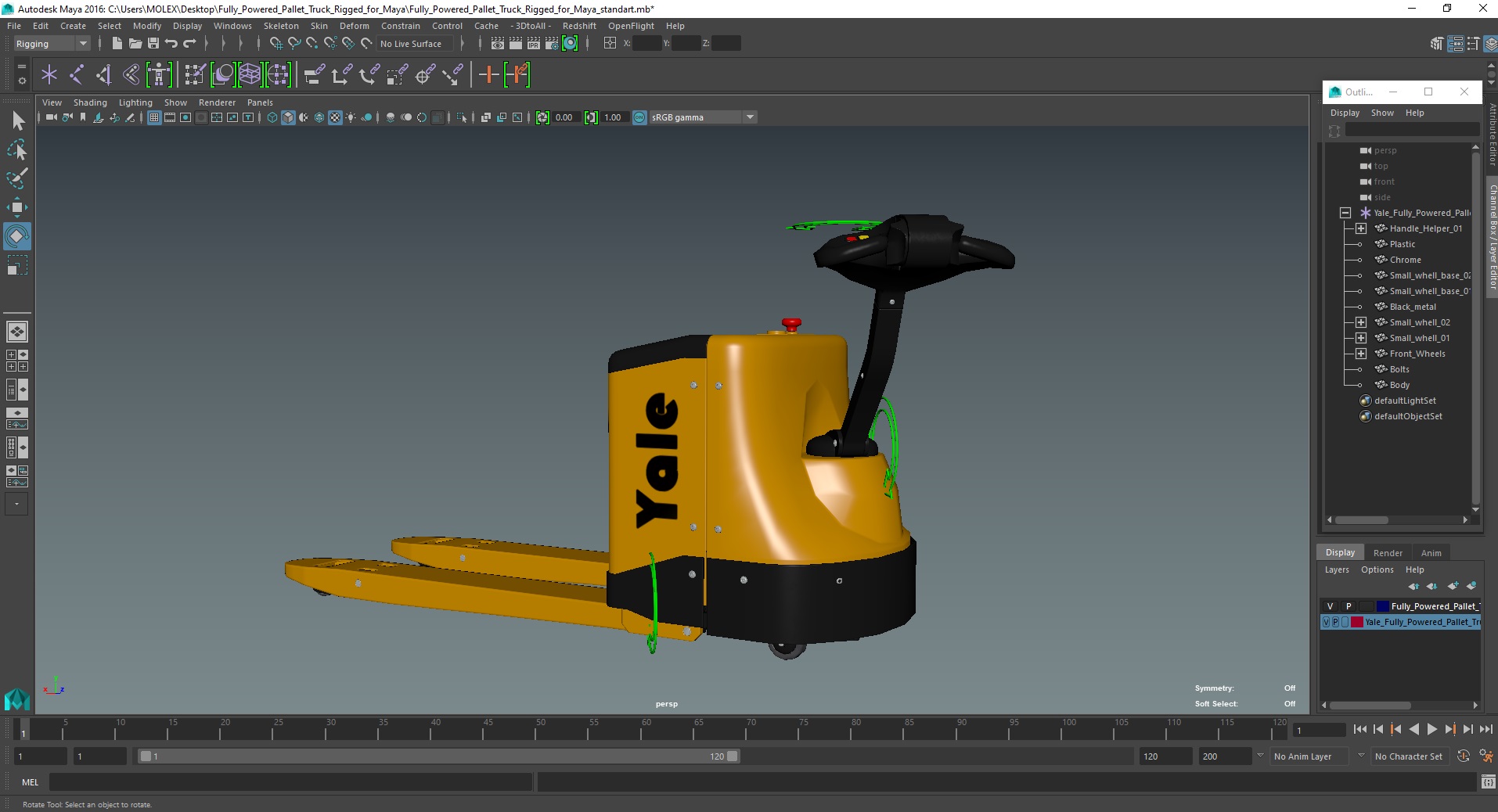Choose the Move tool in the toolbox
The height and width of the screenshot is (812, 1498).
[17, 207]
